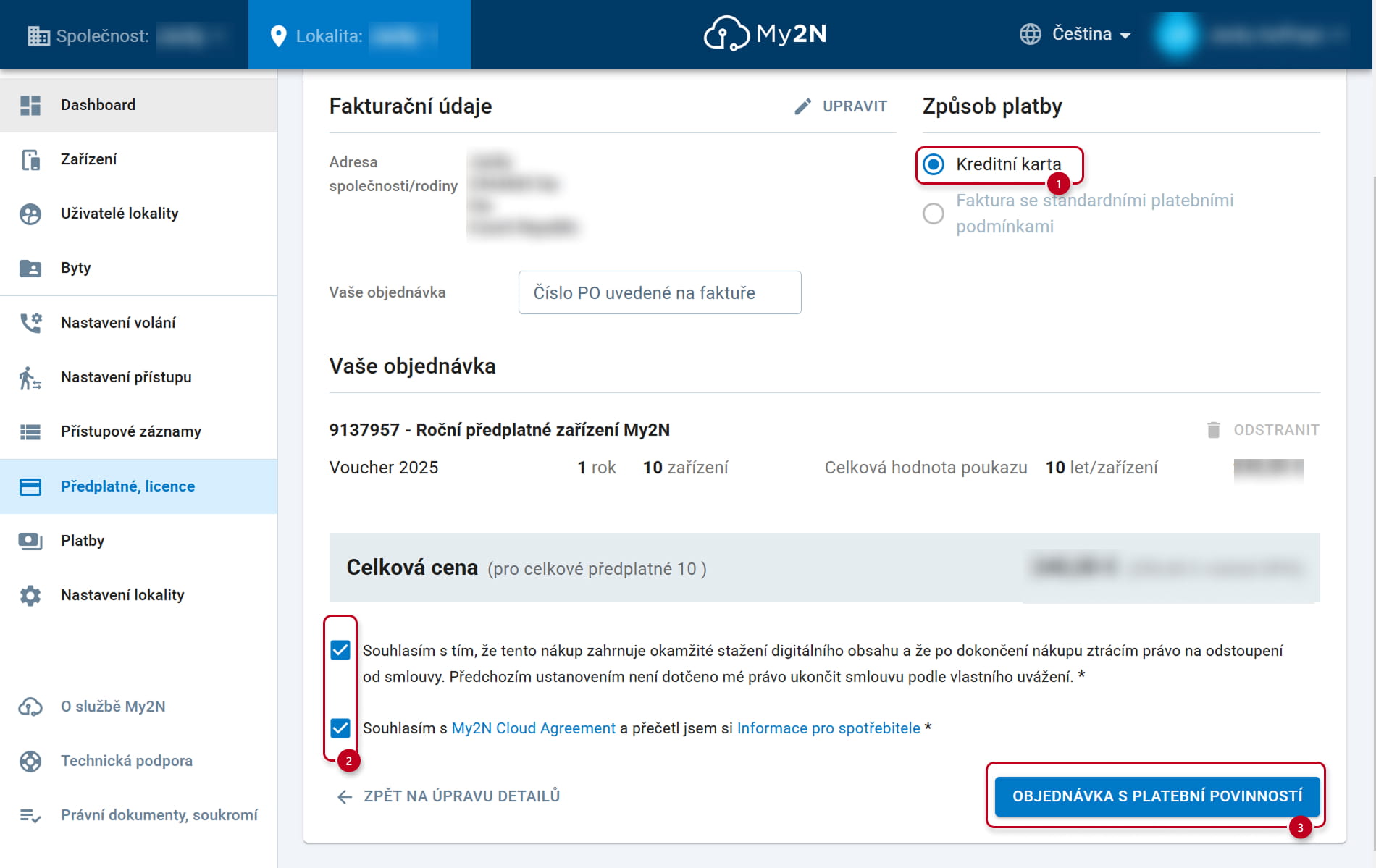Go to Zařízení section
The height and width of the screenshot is (868, 1376).
tap(138, 159)
